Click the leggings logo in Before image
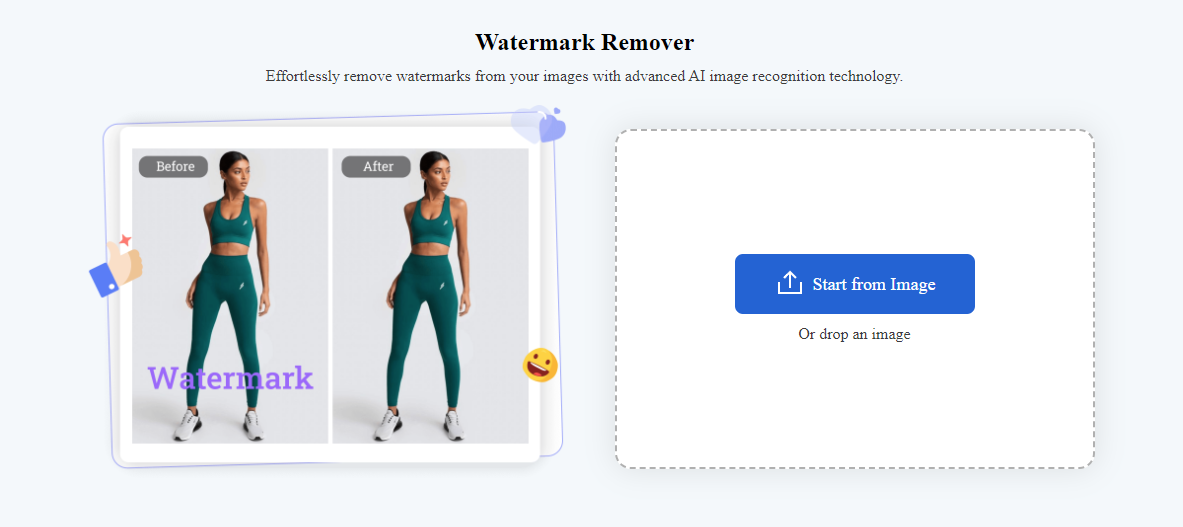The width and height of the screenshot is (1183, 527). (x=241, y=286)
